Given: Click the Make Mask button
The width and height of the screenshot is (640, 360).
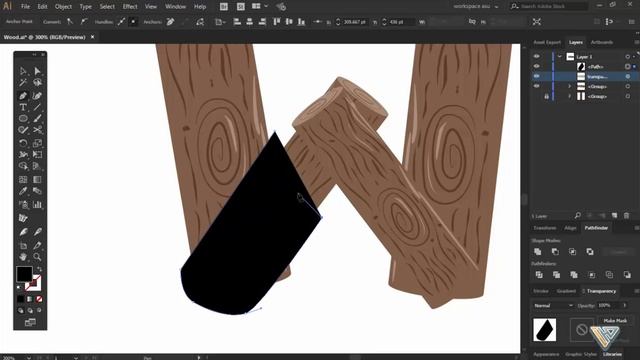Looking at the screenshot, I should tap(615, 321).
